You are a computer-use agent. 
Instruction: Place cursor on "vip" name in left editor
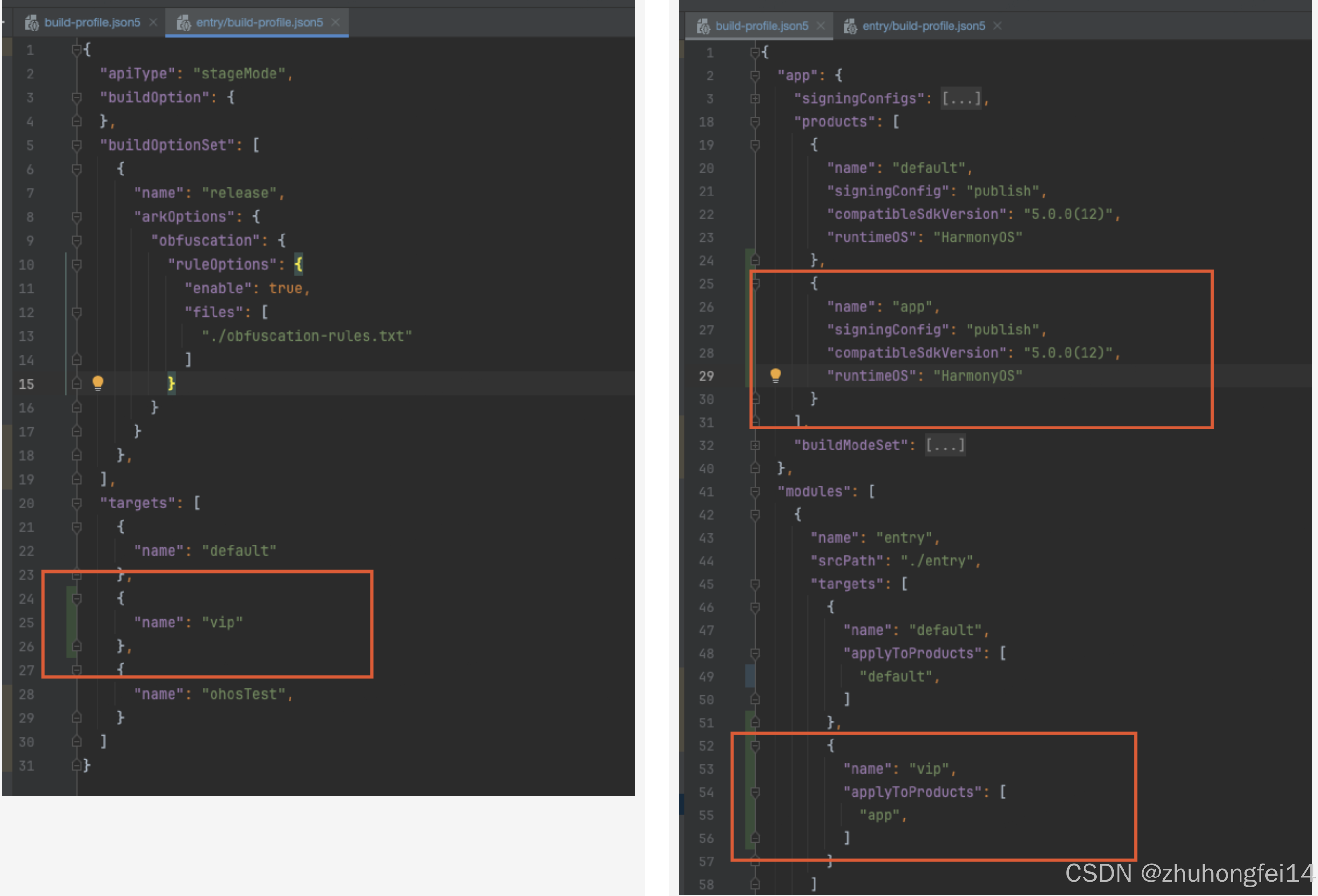tap(222, 623)
